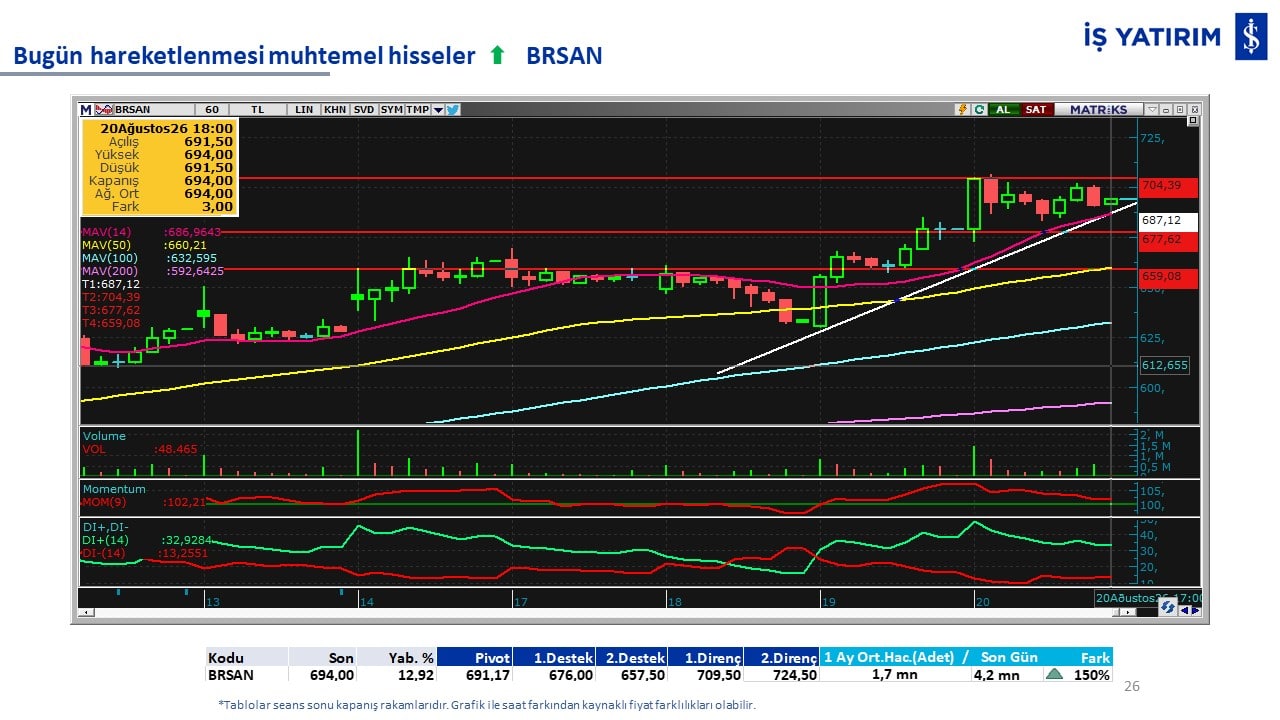Toggle the SYM button in toolbar
1280x720 pixels.
click(x=391, y=110)
